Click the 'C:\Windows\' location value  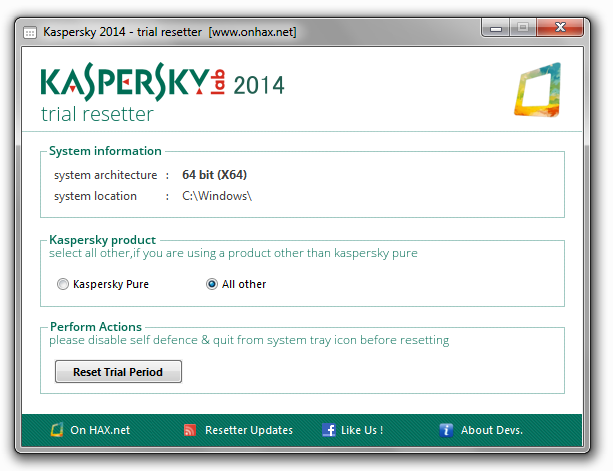coord(217,196)
